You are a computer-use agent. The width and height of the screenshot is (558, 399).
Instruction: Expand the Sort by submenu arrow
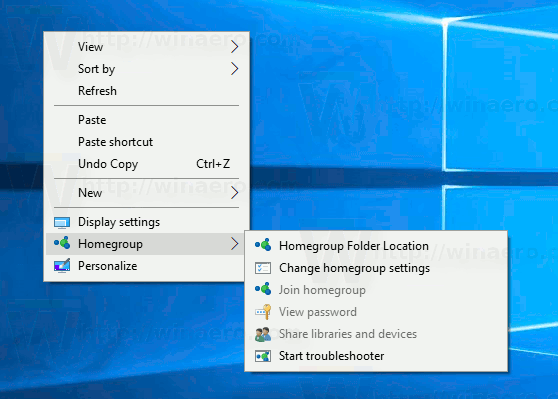(234, 69)
